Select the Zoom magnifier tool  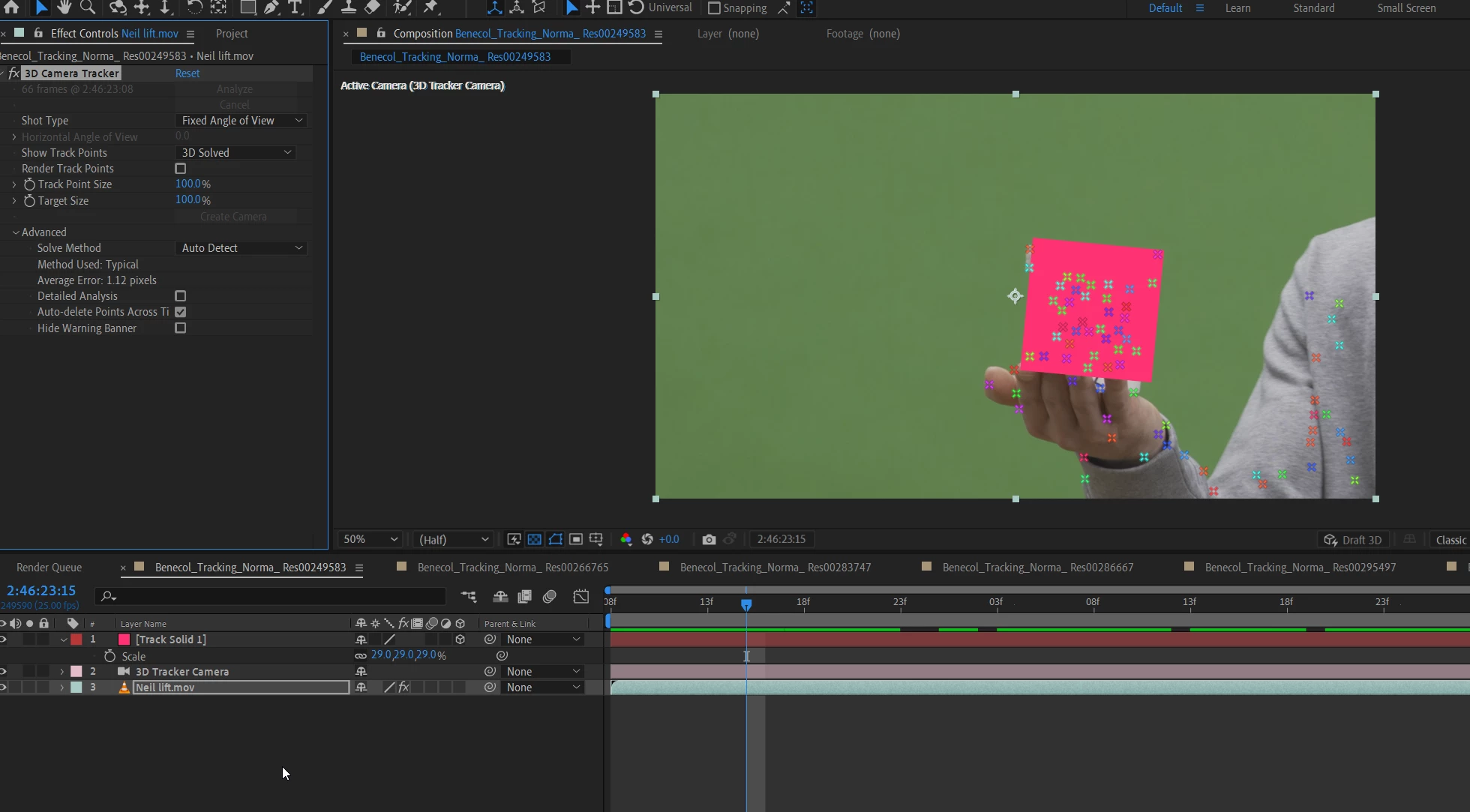[88, 7]
